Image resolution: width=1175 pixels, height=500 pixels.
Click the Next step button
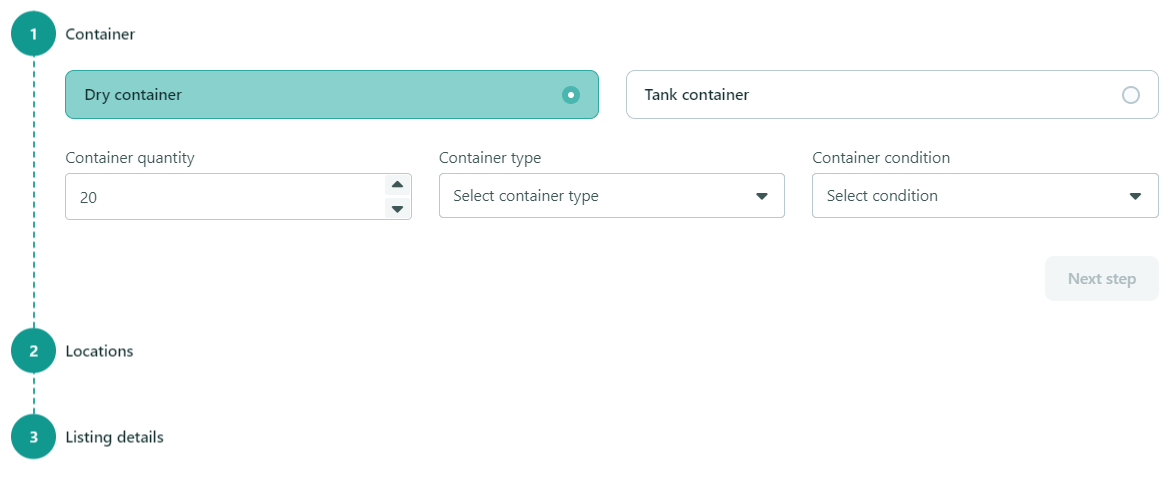(x=1102, y=279)
